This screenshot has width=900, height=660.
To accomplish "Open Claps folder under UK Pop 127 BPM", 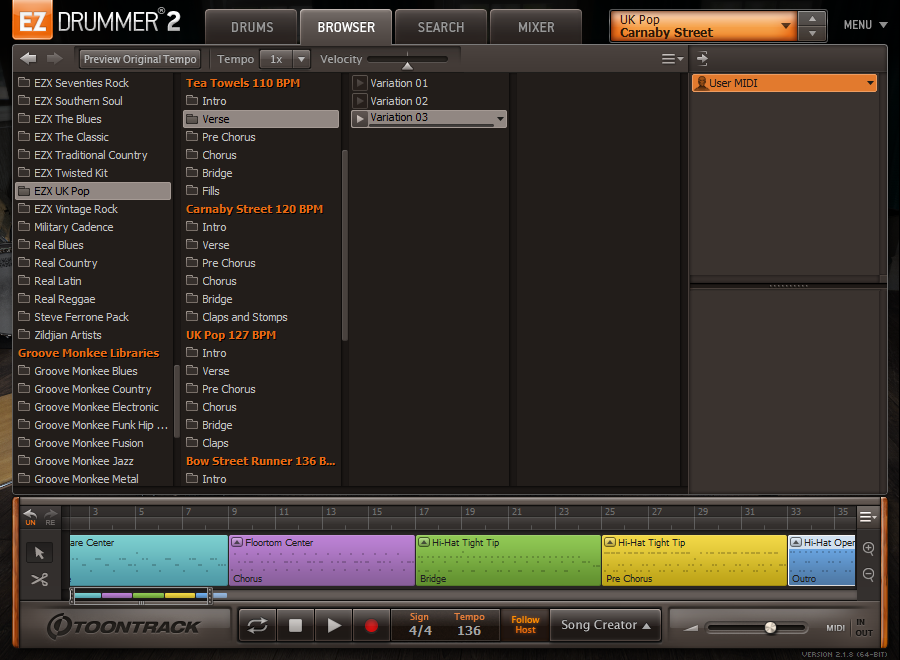I will [x=261, y=443].
